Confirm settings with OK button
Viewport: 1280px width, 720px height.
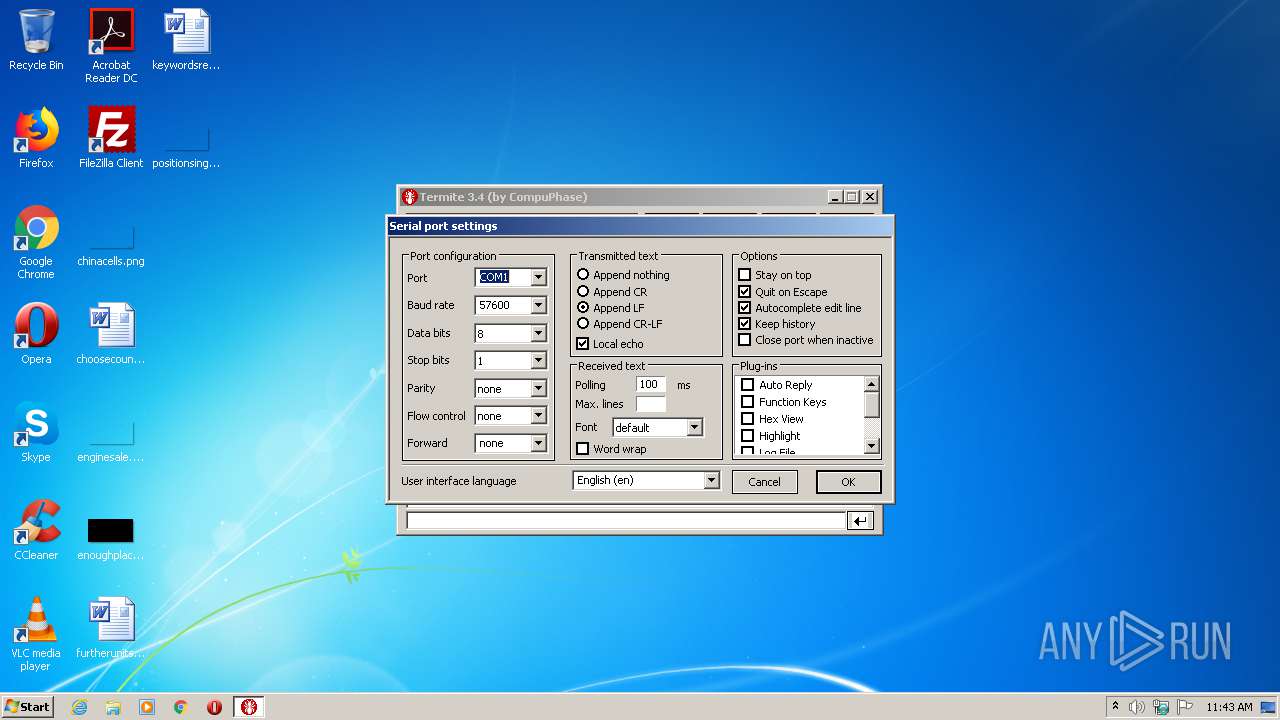point(848,482)
